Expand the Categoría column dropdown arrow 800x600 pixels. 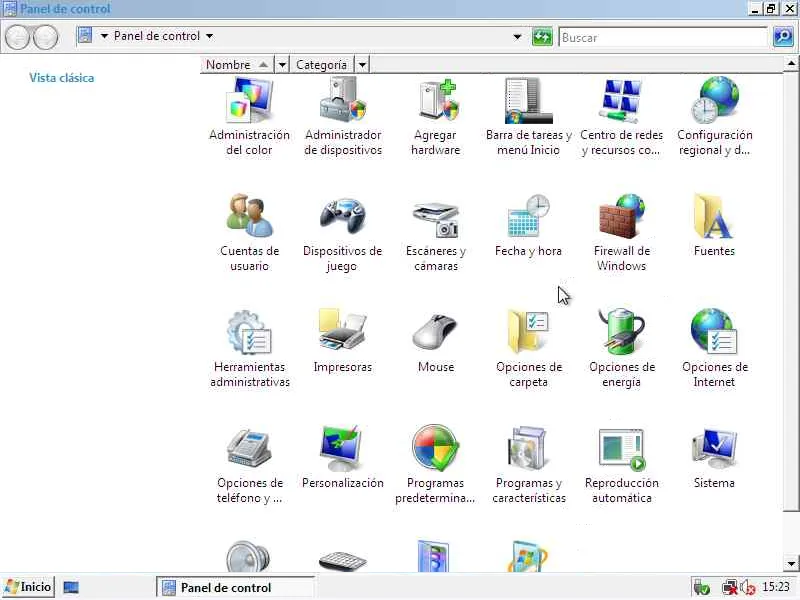(x=362, y=65)
